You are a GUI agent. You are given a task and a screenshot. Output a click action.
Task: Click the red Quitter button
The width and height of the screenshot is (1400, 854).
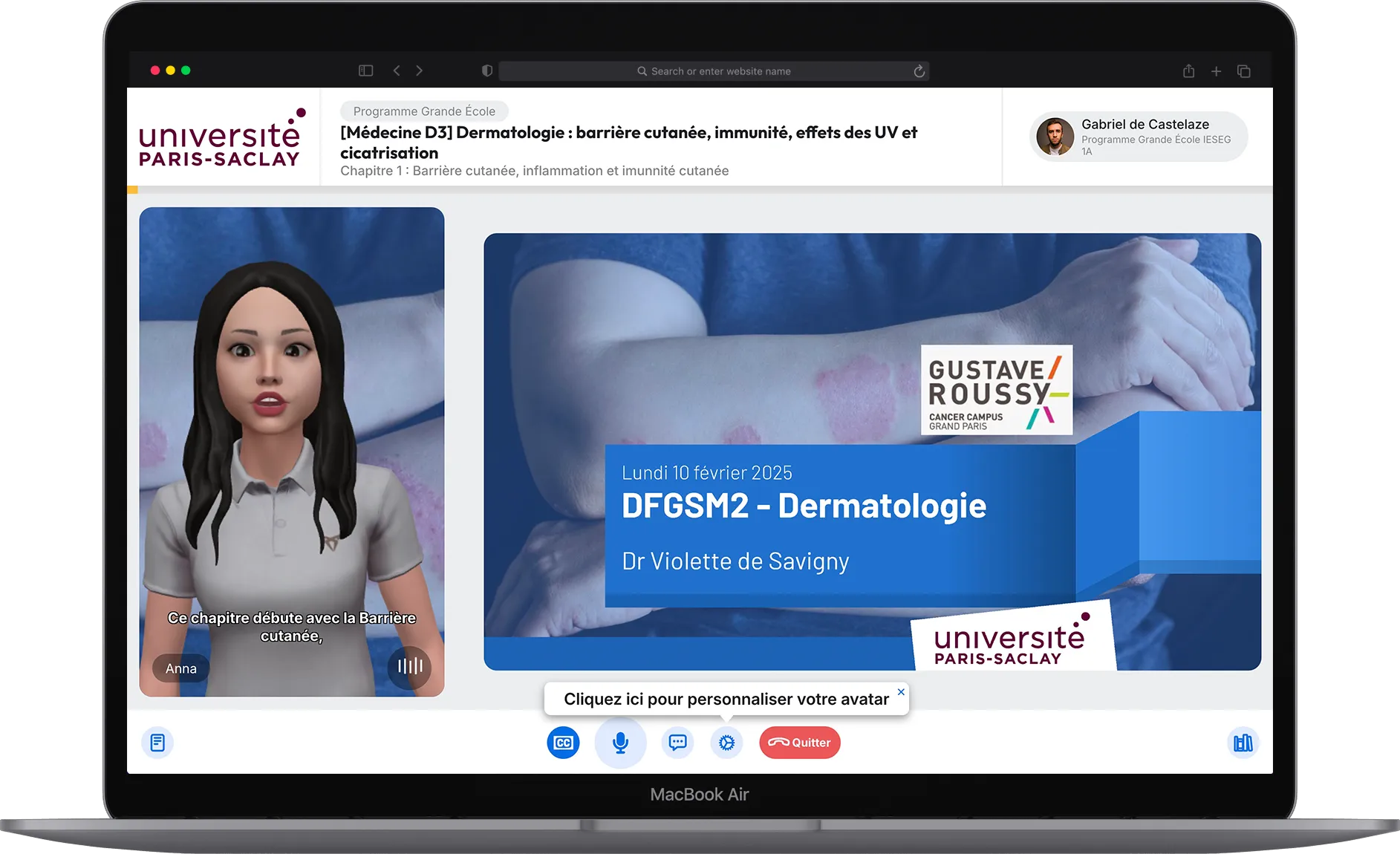click(800, 743)
